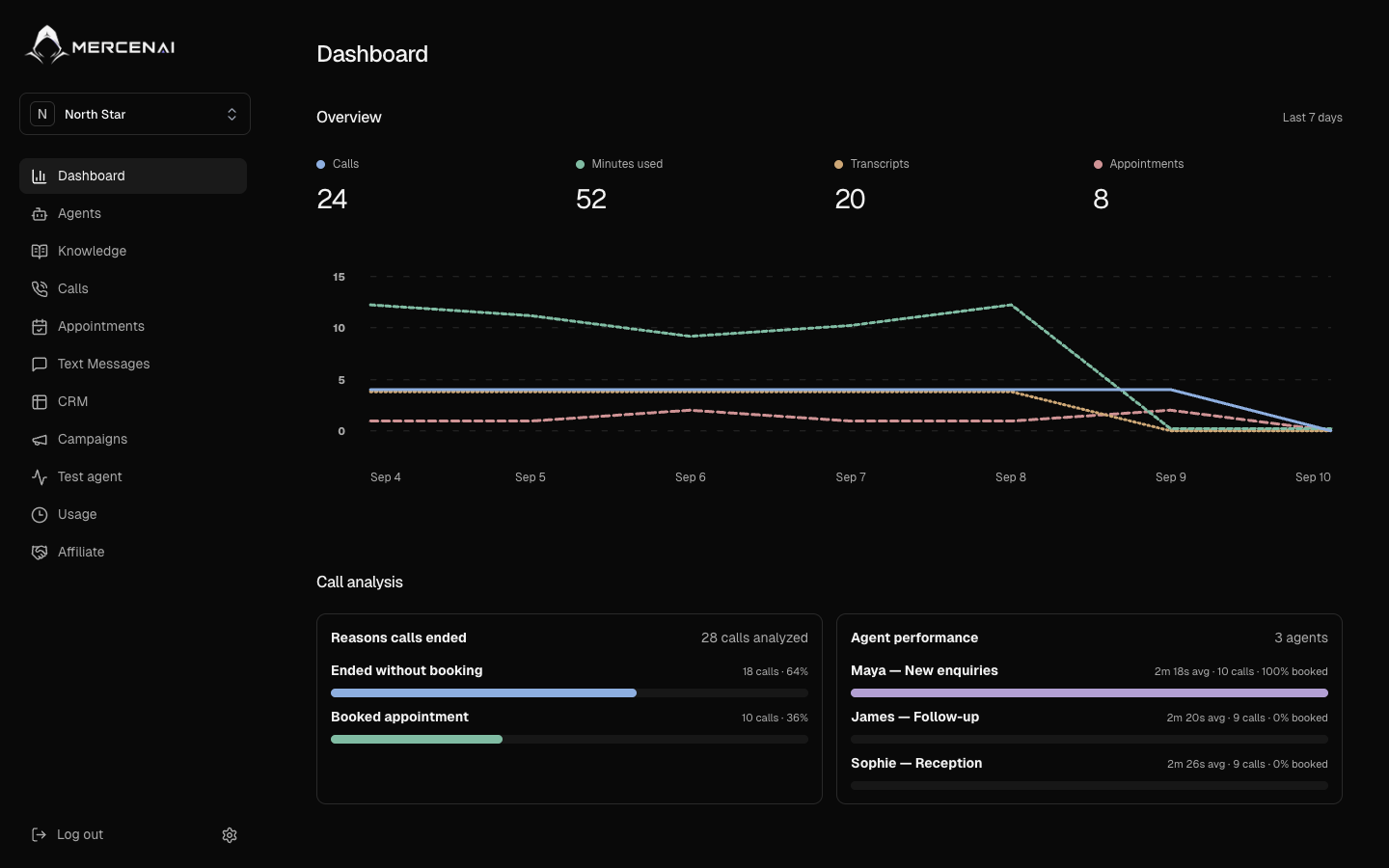Select the James — Follow-up agent label
The height and width of the screenshot is (868, 1389).
click(x=914, y=718)
